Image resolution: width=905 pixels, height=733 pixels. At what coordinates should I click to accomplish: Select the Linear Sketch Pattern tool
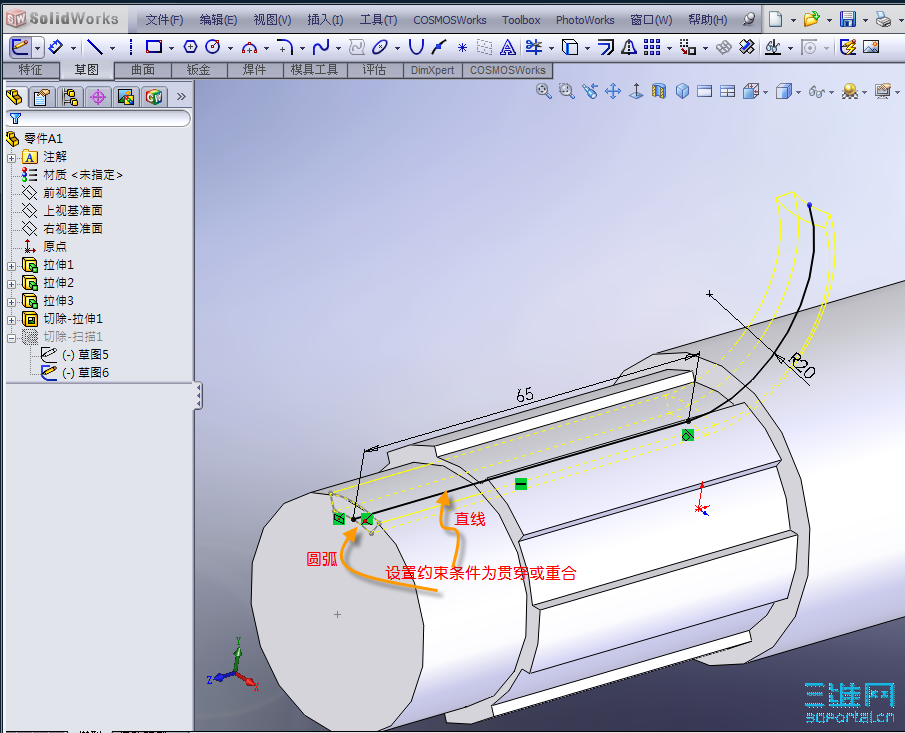pyautogui.click(x=652, y=47)
